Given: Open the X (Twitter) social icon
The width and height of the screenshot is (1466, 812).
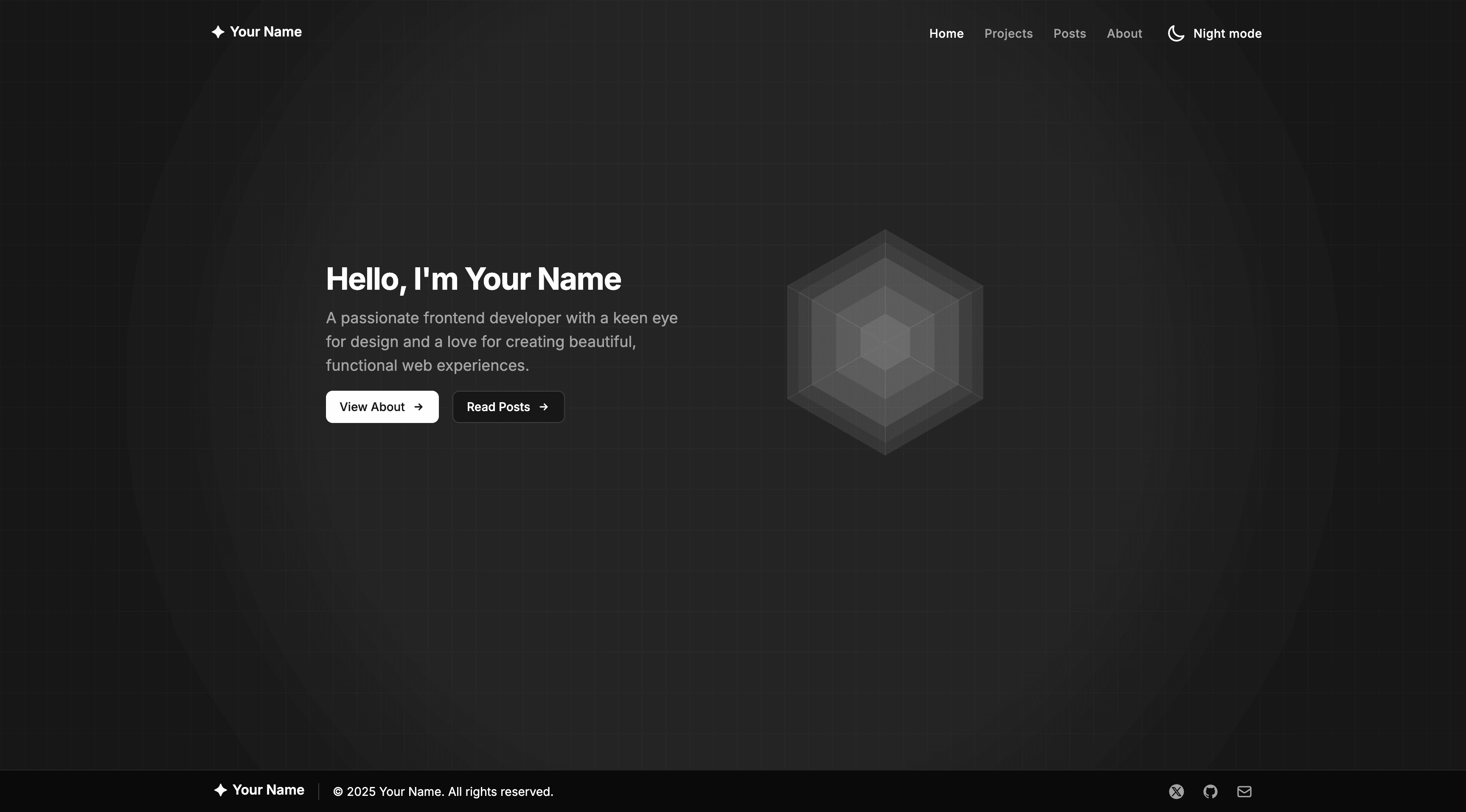Looking at the screenshot, I should coord(1177,792).
